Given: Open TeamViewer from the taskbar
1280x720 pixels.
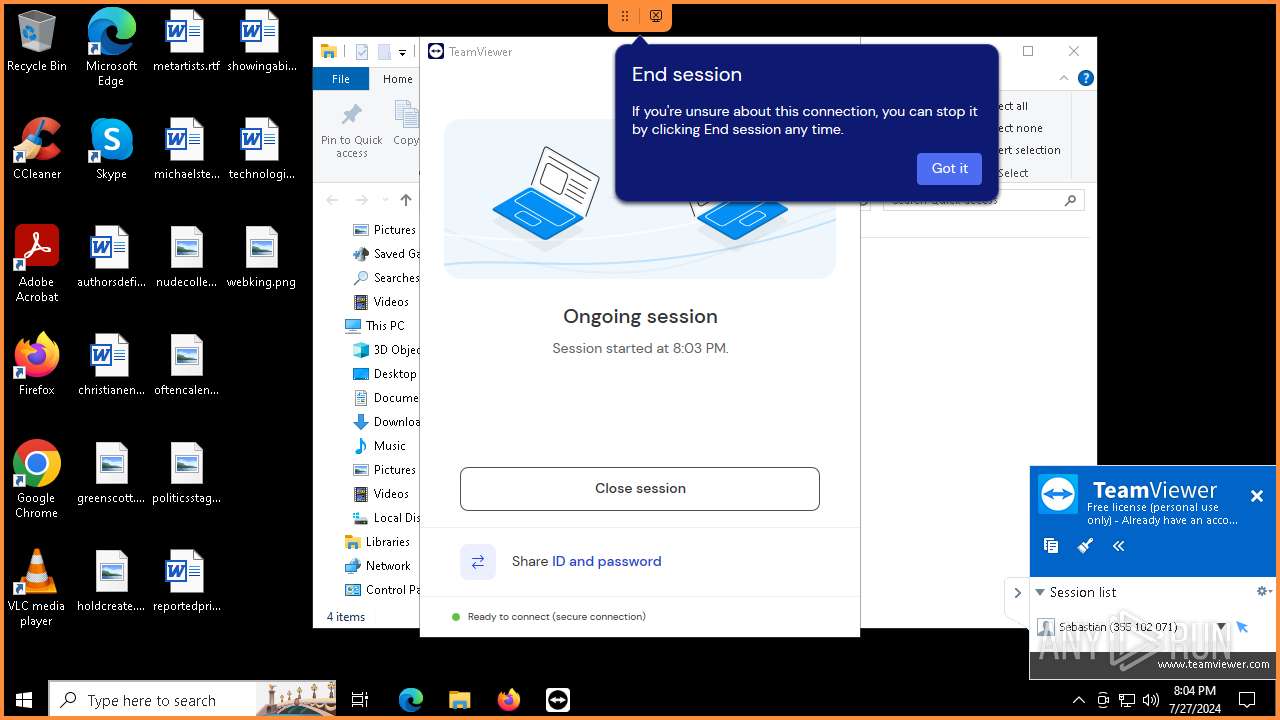Looking at the screenshot, I should (x=558, y=700).
